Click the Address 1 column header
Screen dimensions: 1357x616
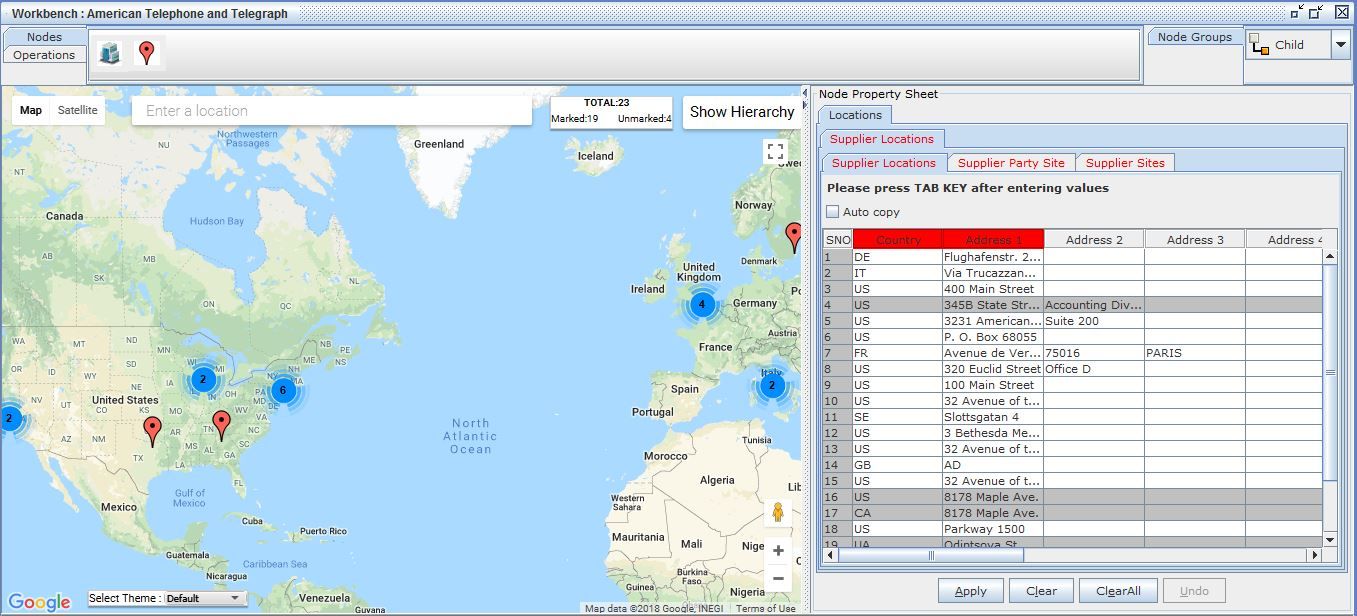[993, 240]
